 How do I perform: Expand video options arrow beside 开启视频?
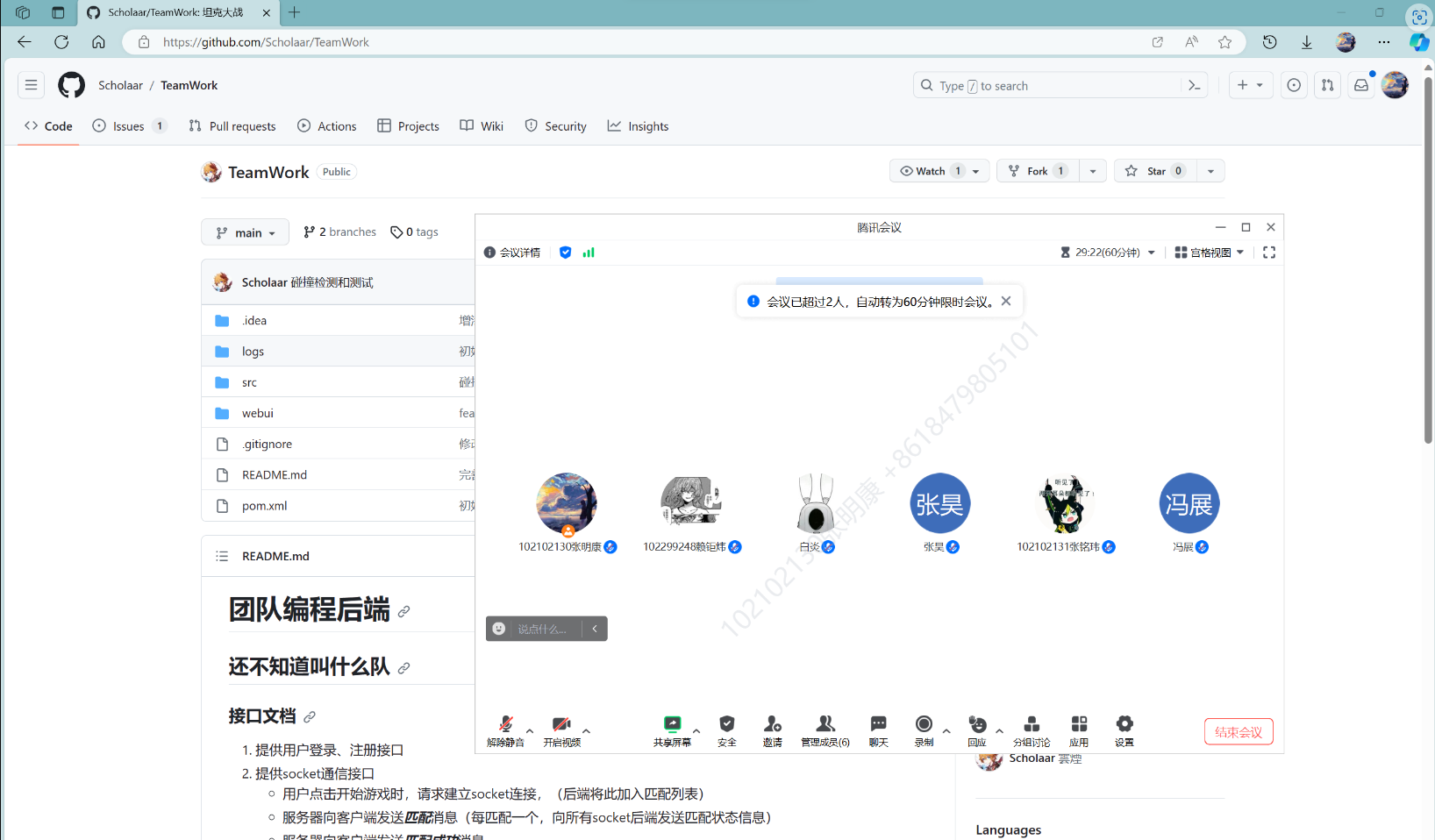[x=586, y=730]
